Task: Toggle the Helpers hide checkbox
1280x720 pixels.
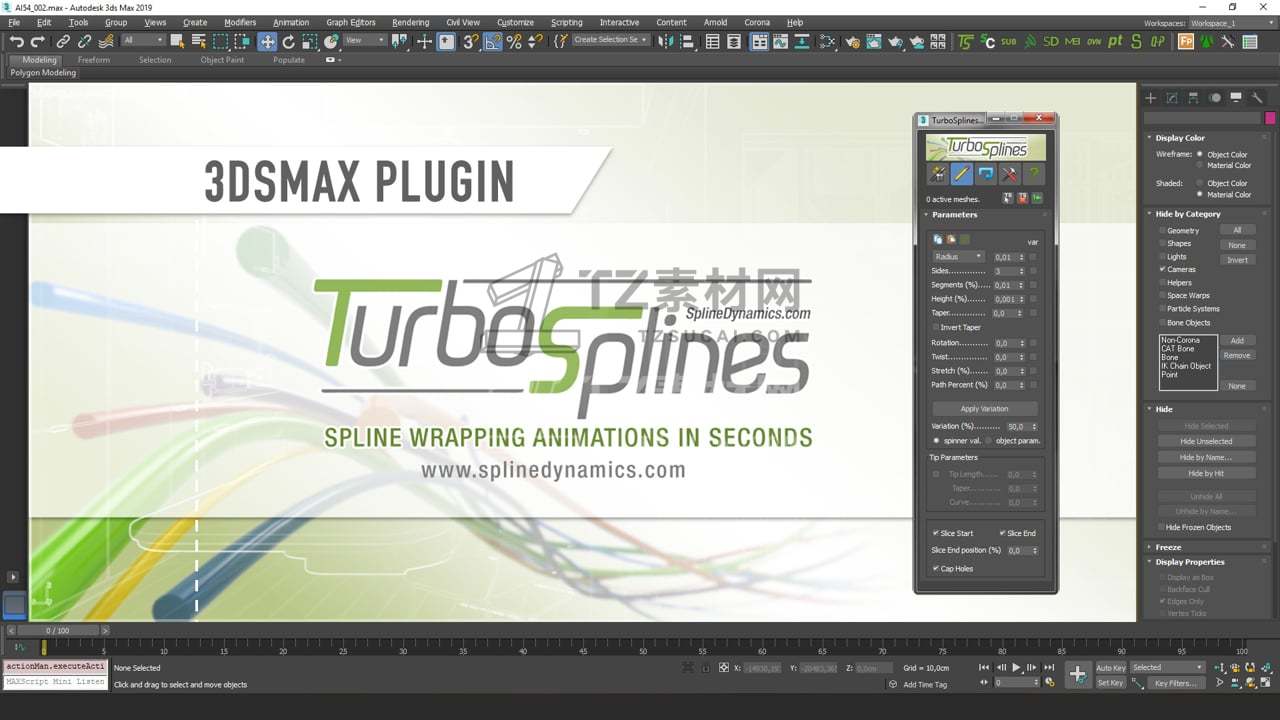Action: 1163,283
